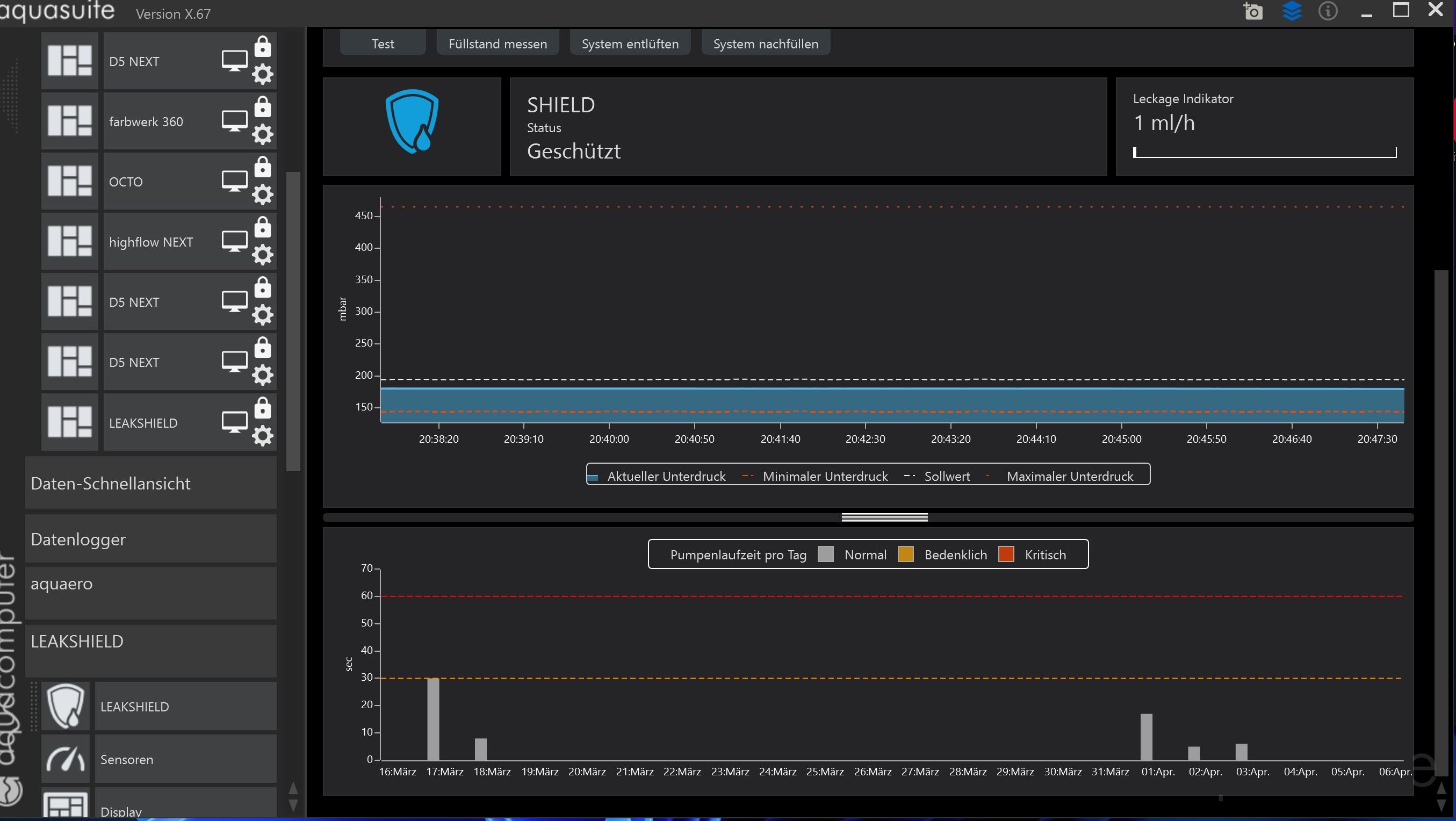Viewport: 1456px width, 821px height.
Task: Click the blue SHIELD status icon
Action: 412,121
